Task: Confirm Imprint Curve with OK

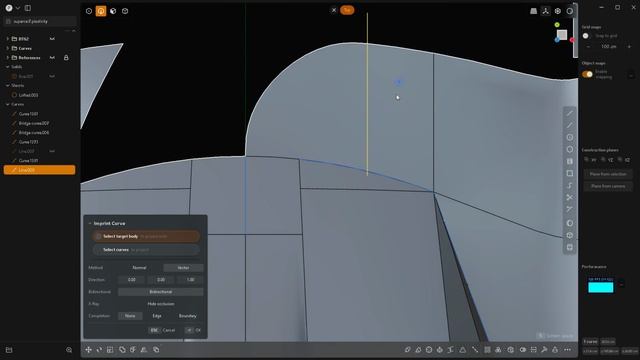Action: tap(193, 330)
